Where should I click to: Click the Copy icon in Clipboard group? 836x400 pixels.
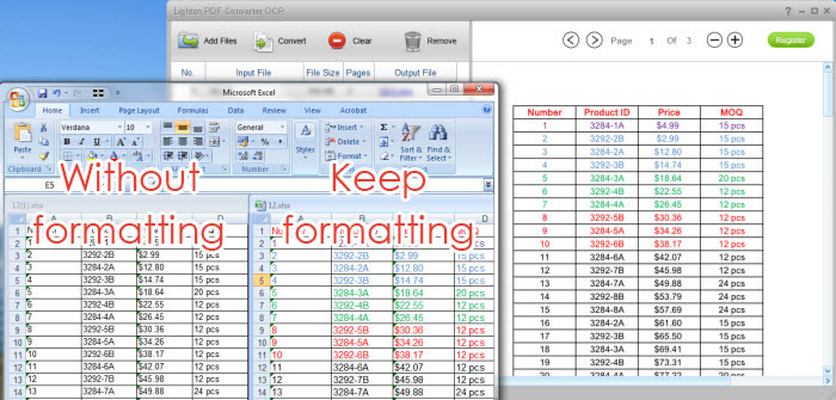44,141
